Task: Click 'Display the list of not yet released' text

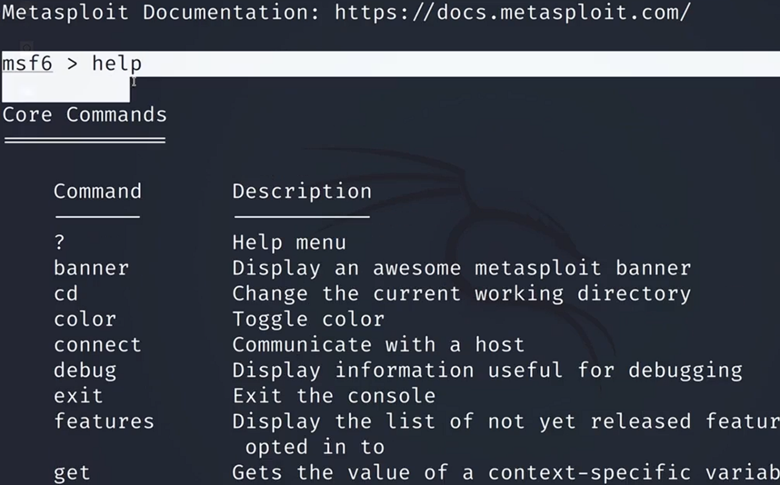Action: 462,422
